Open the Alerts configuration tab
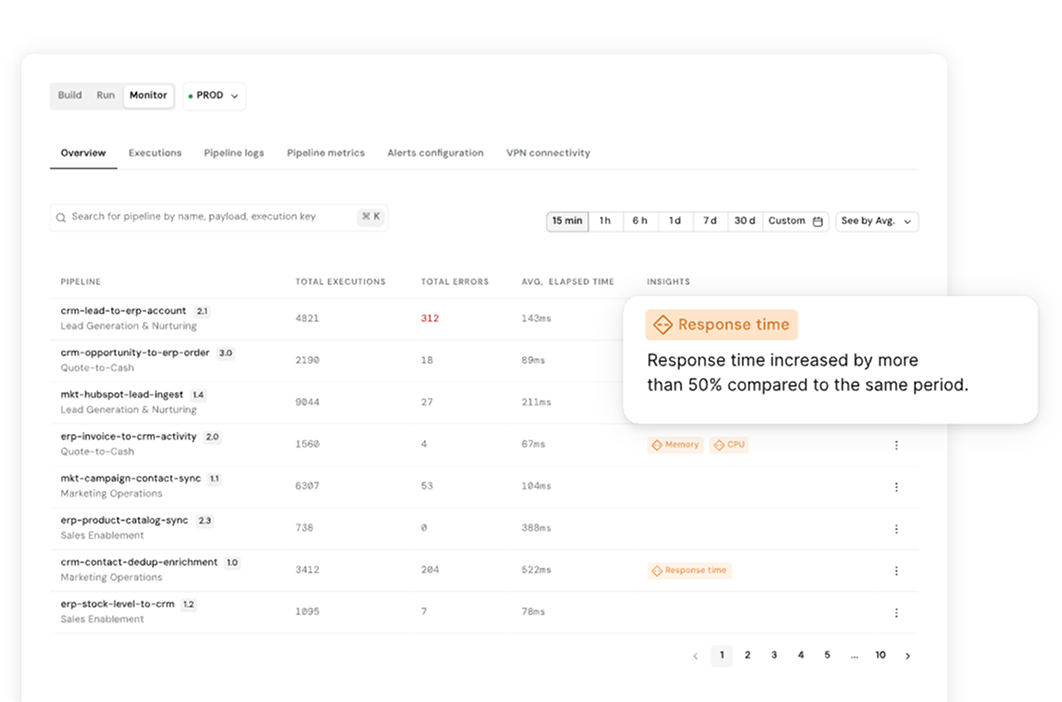This screenshot has height=702, width=1062. pyautogui.click(x=436, y=153)
